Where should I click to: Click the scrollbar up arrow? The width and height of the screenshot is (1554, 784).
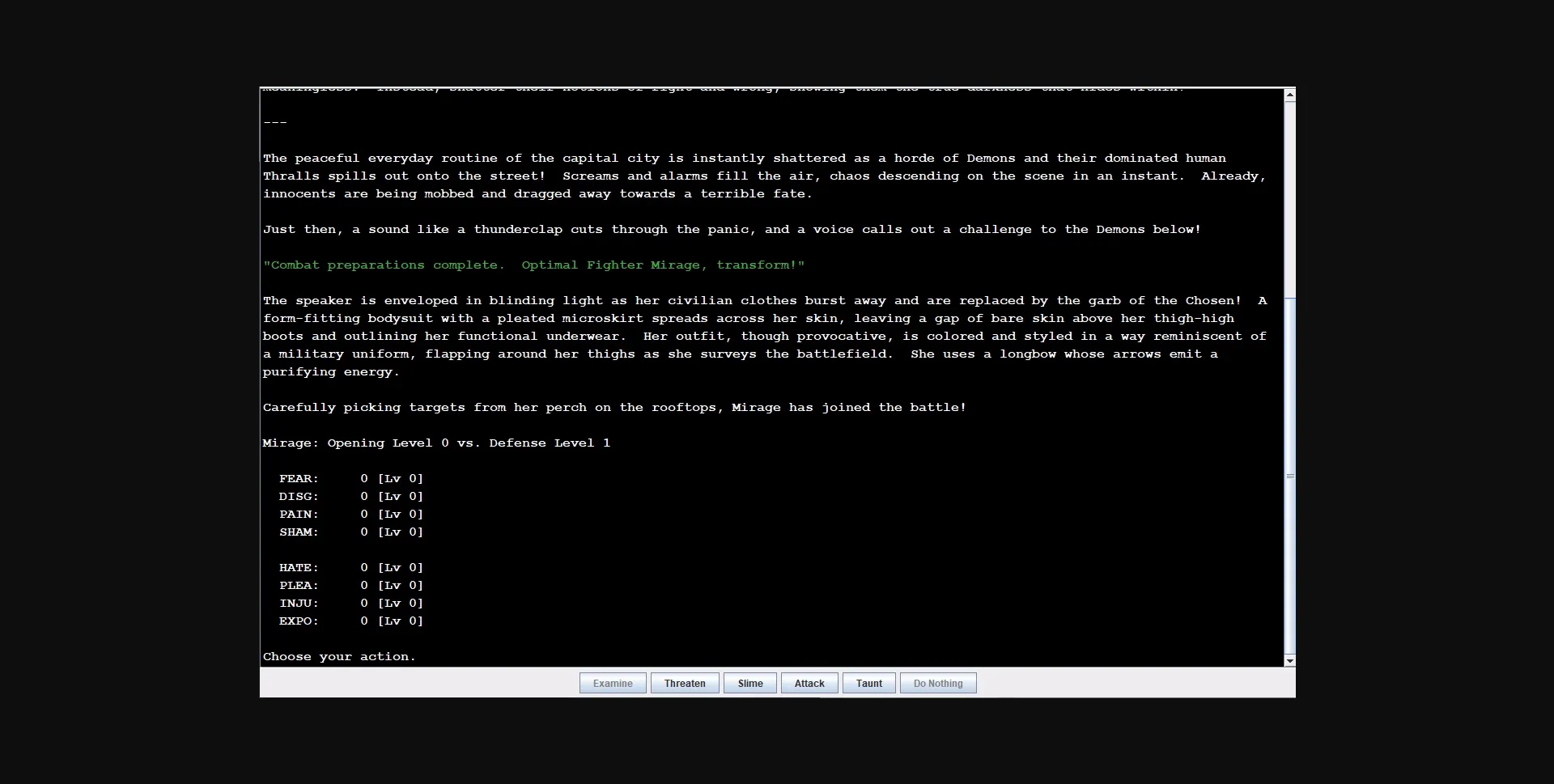tap(1289, 95)
